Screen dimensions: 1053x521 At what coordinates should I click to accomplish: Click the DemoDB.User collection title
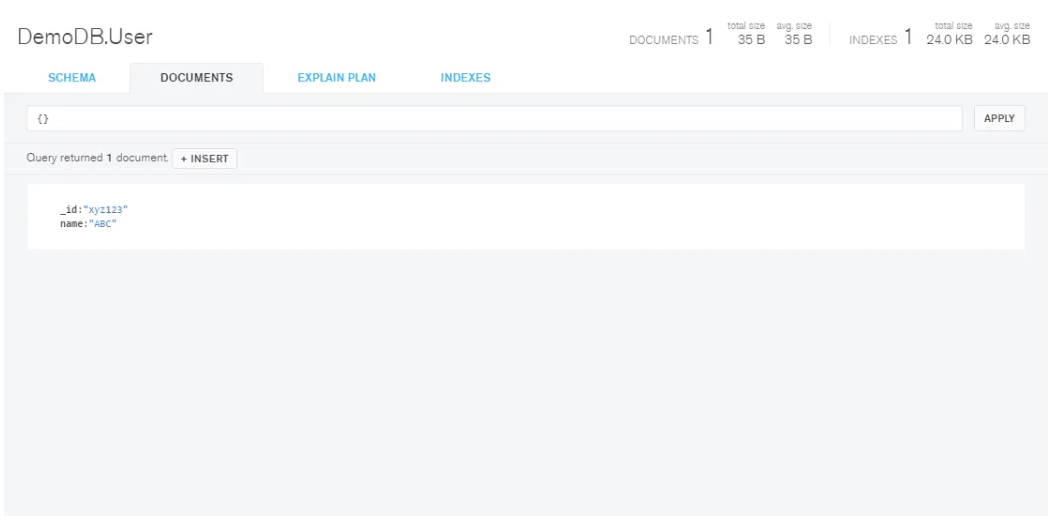click(85, 38)
